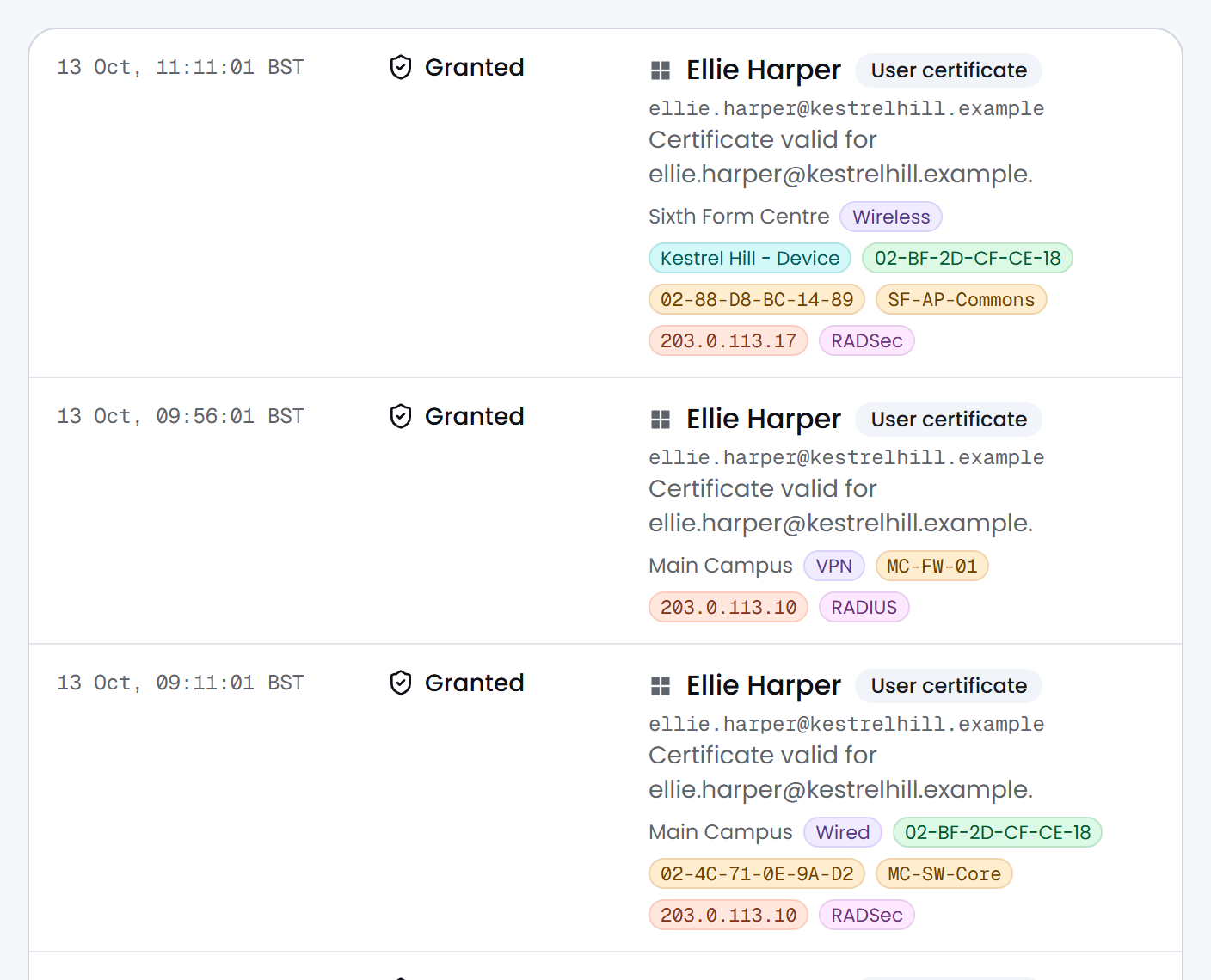The image size is (1211, 980).
Task: Click the User certificate badge in the 11:11:01 entry
Action: click(949, 70)
